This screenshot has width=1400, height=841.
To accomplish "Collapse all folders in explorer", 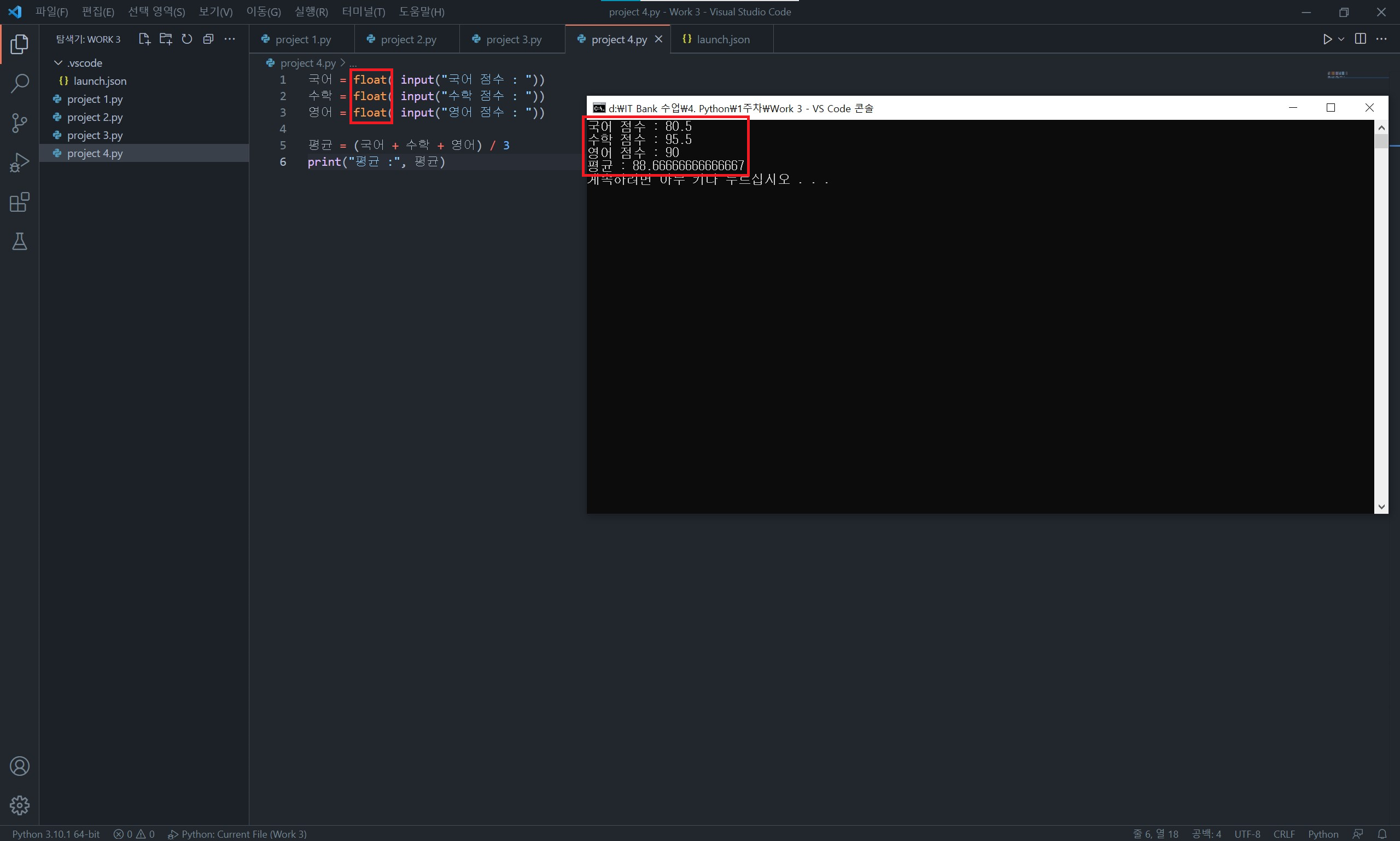I will click(208, 39).
